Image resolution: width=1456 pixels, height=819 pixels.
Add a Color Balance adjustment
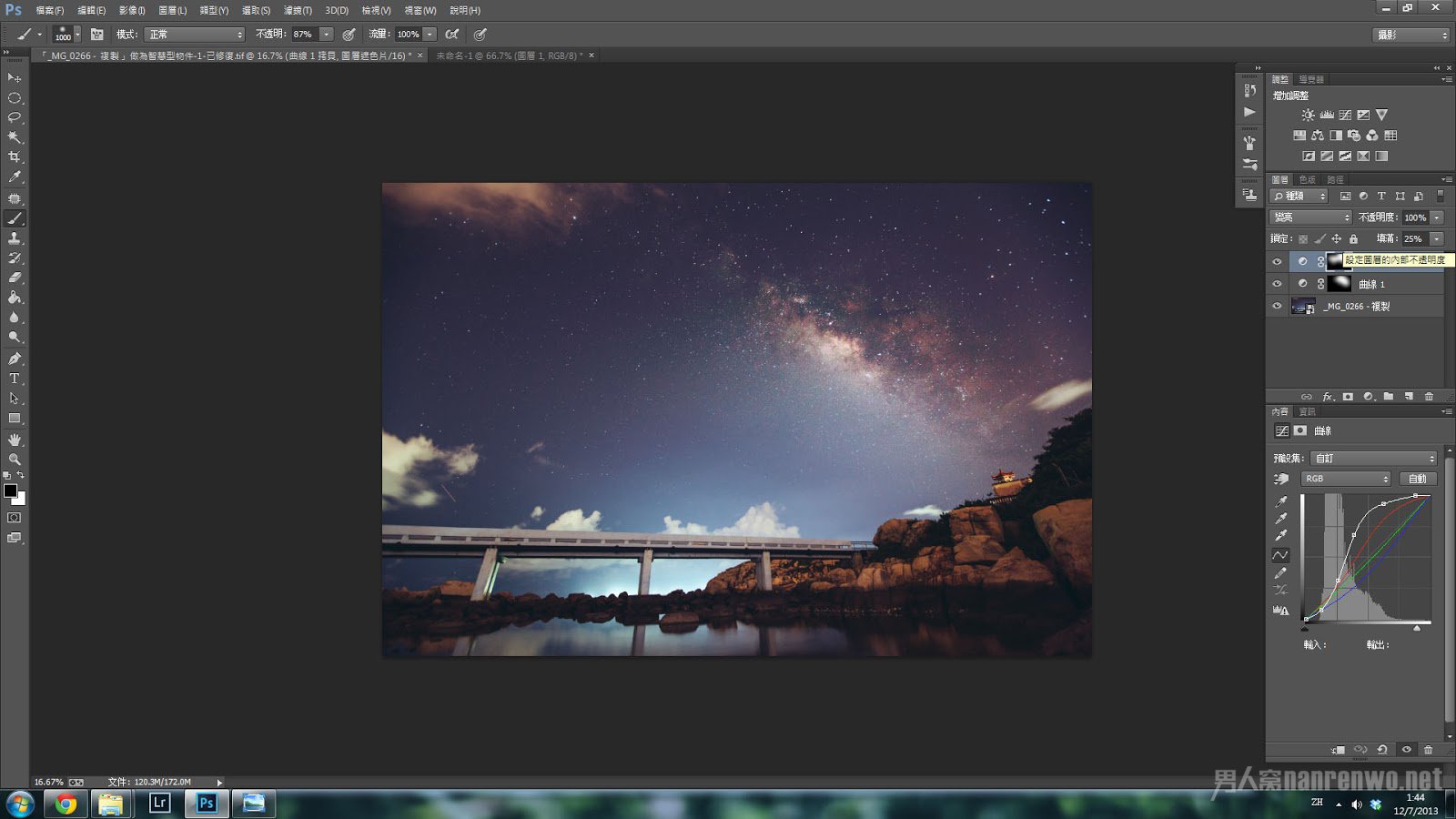pyautogui.click(x=1318, y=136)
